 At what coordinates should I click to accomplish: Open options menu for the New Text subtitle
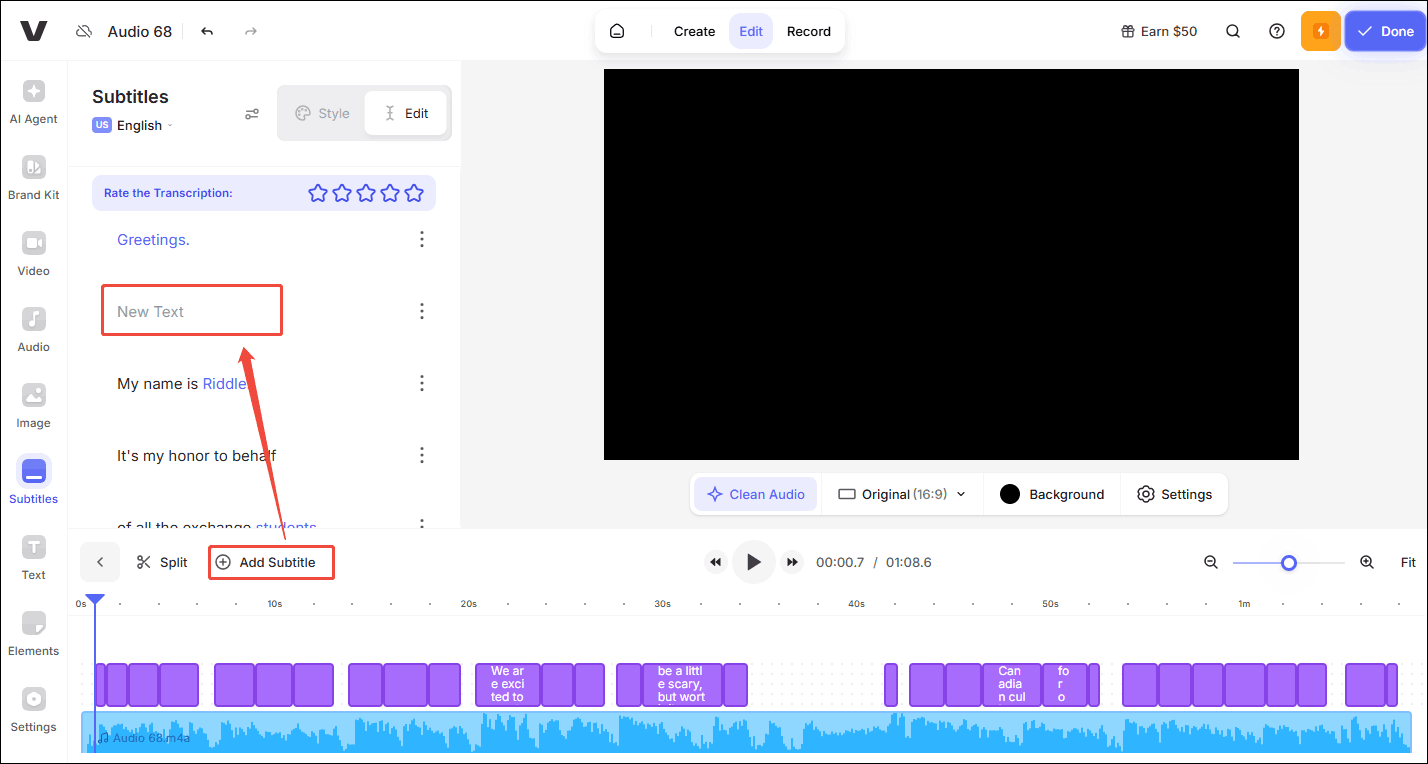tap(422, 311)
